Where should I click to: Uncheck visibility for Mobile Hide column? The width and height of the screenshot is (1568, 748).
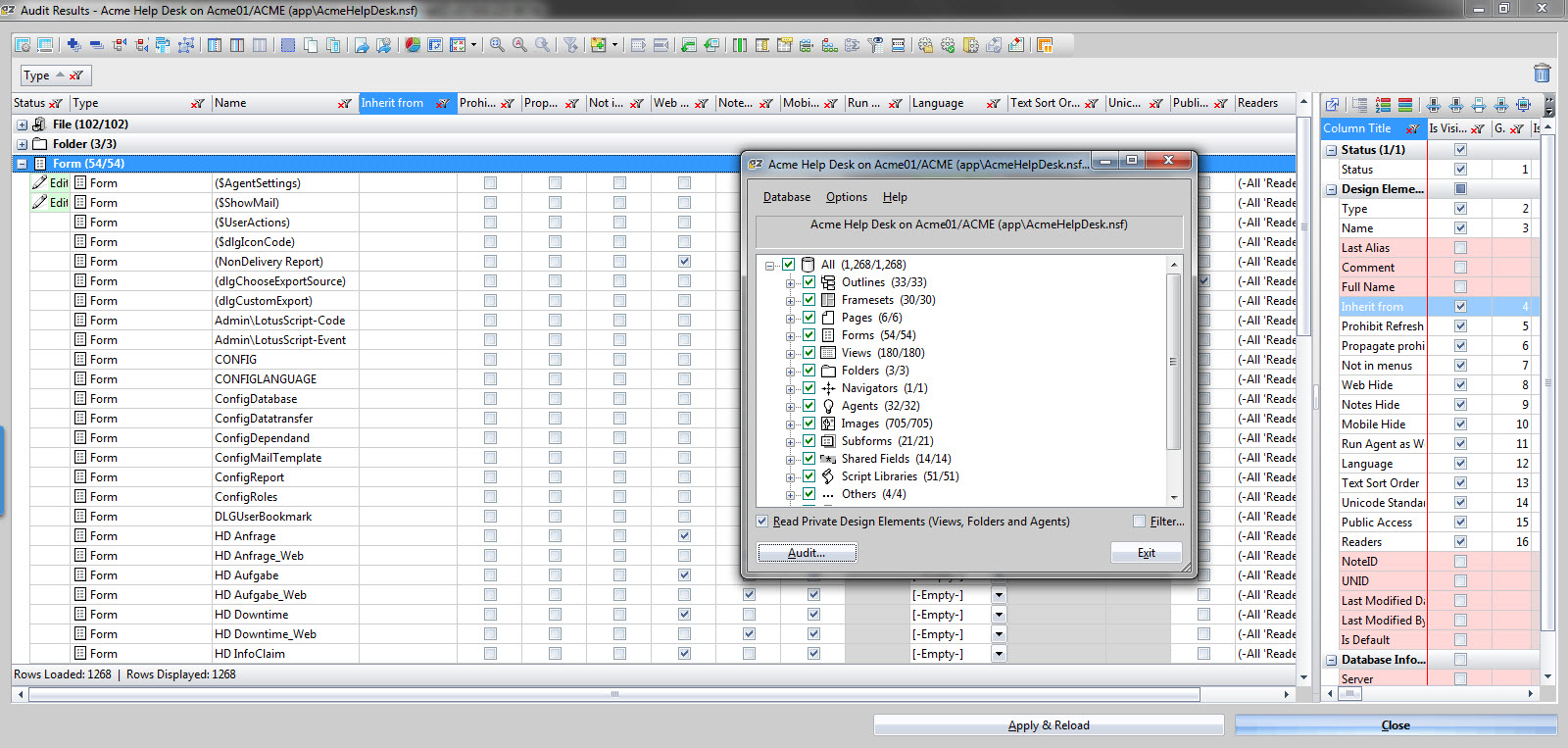(1460, 424)
